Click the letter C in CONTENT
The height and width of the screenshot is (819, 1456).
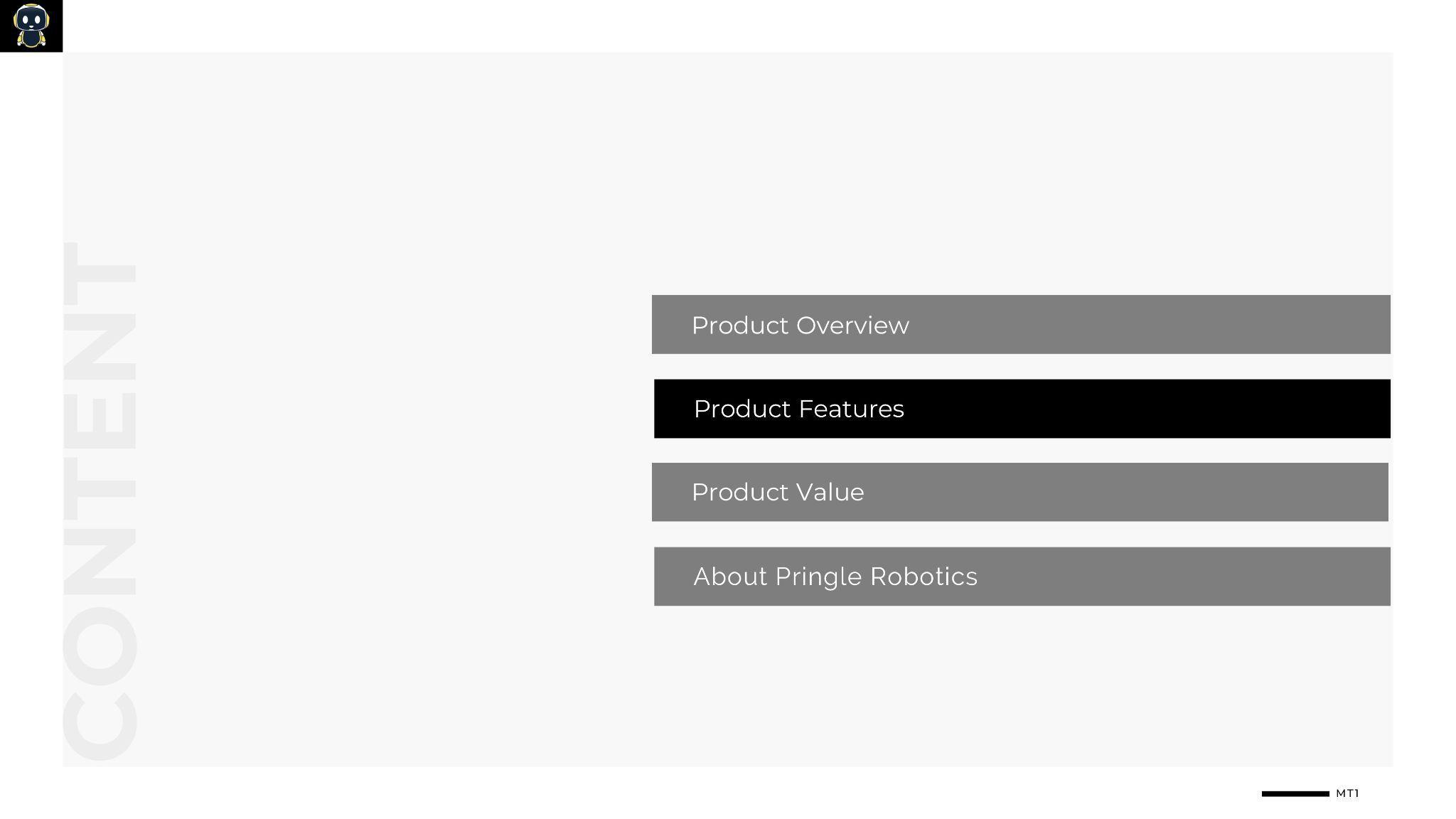click(x=100, y=725)
